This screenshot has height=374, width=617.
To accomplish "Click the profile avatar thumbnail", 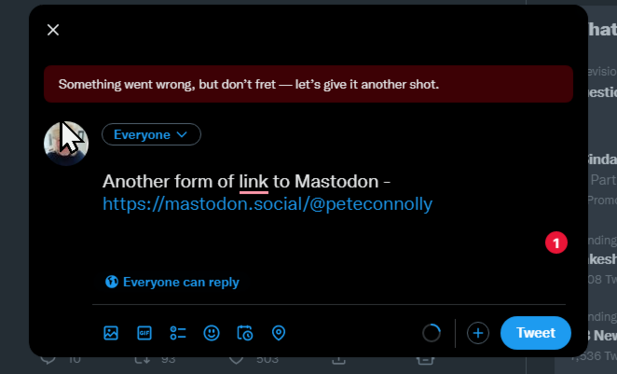I will click(66, 143).
